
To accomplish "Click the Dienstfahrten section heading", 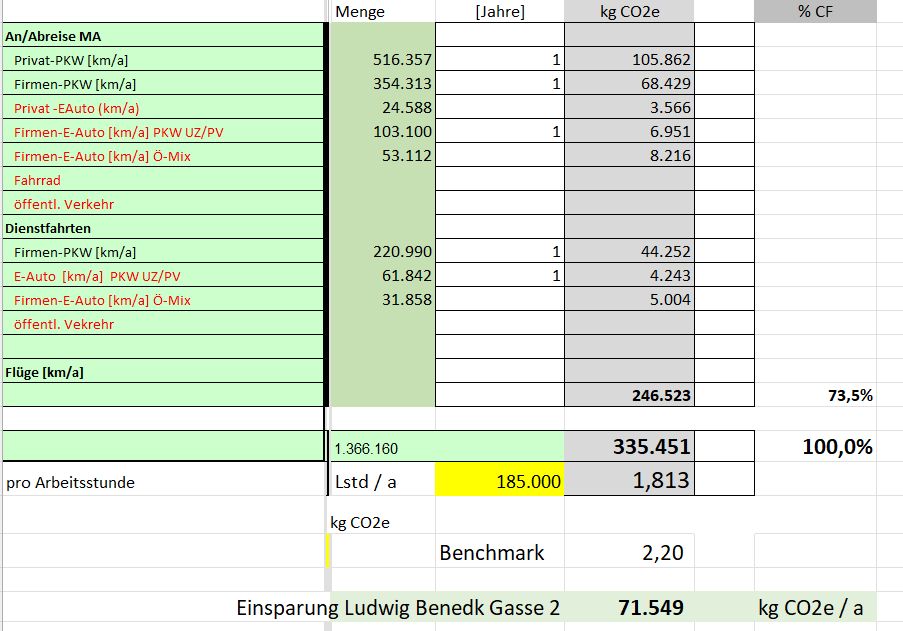I will (x=48, y=228).
